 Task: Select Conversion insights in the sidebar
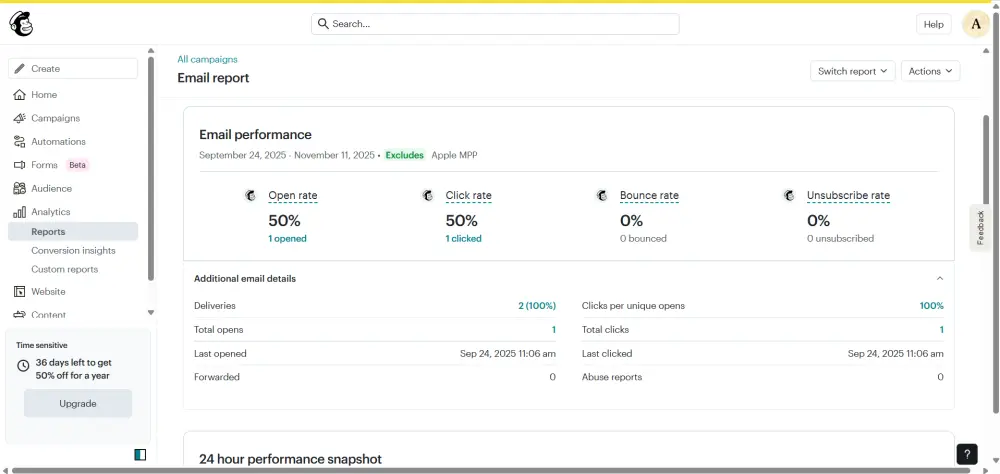pyautogui.click(x=73, y=251)
